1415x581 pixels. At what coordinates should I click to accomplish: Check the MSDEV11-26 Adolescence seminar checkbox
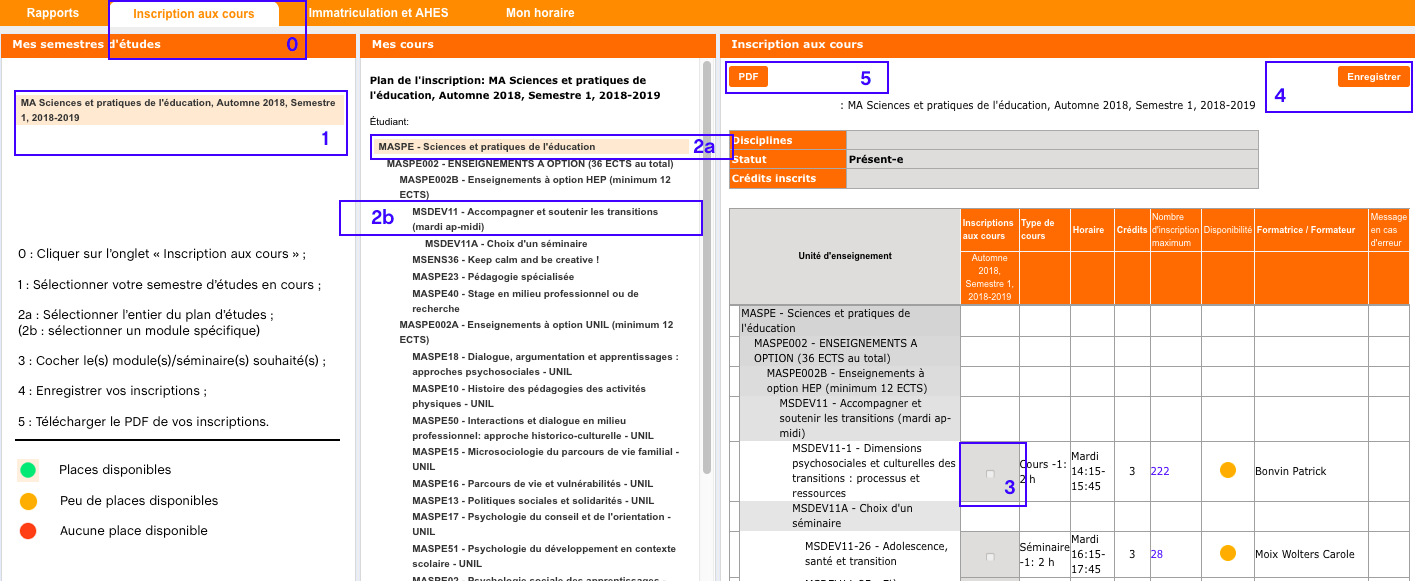(x=990, y=556)
